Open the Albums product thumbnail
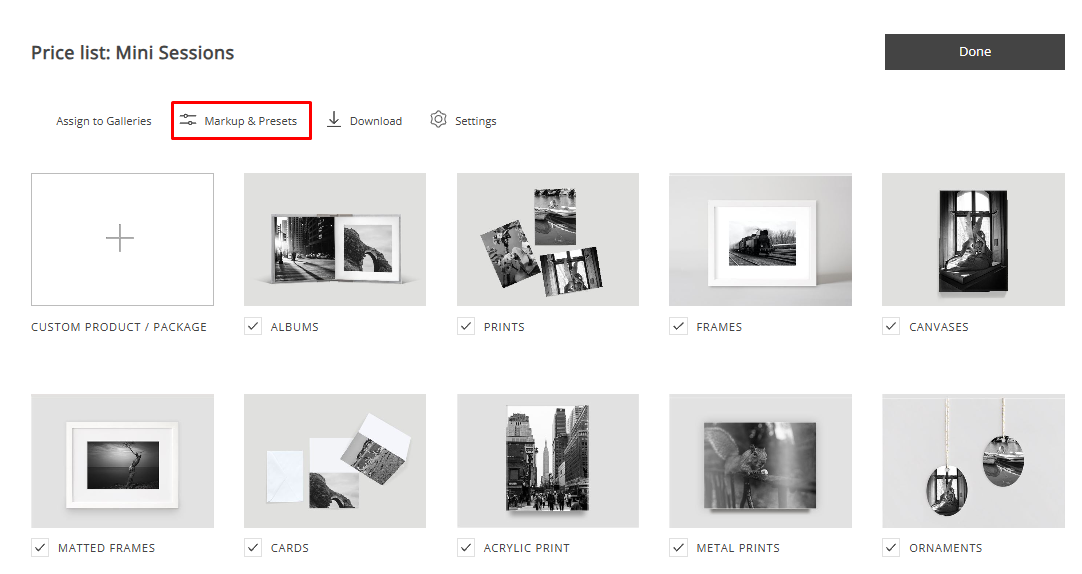1082x574 pixels. coord(335,240)
